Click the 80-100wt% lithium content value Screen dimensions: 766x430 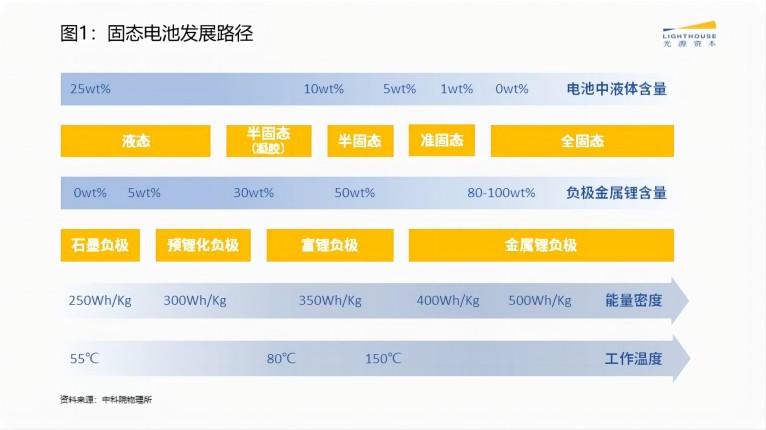(501, 193)
